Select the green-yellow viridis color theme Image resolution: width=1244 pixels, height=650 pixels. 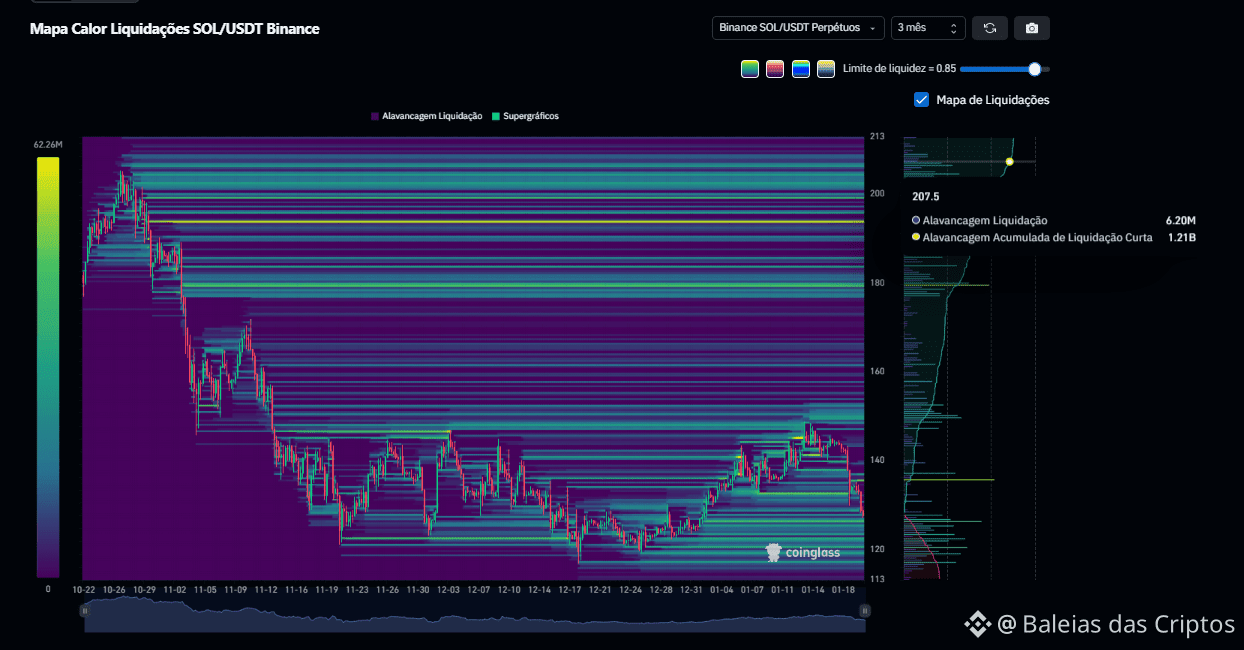(x=749, y=69)
